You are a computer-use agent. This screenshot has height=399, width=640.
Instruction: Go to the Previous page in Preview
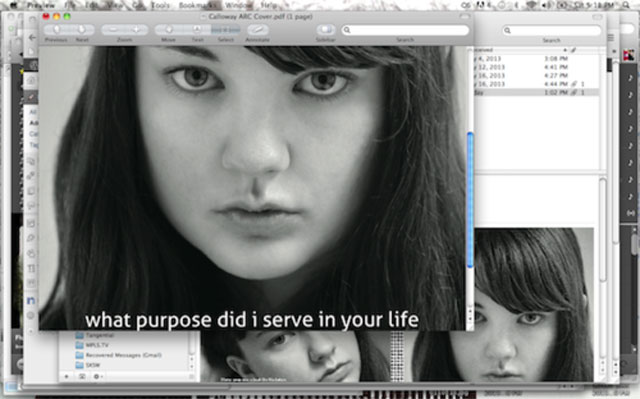56,30
